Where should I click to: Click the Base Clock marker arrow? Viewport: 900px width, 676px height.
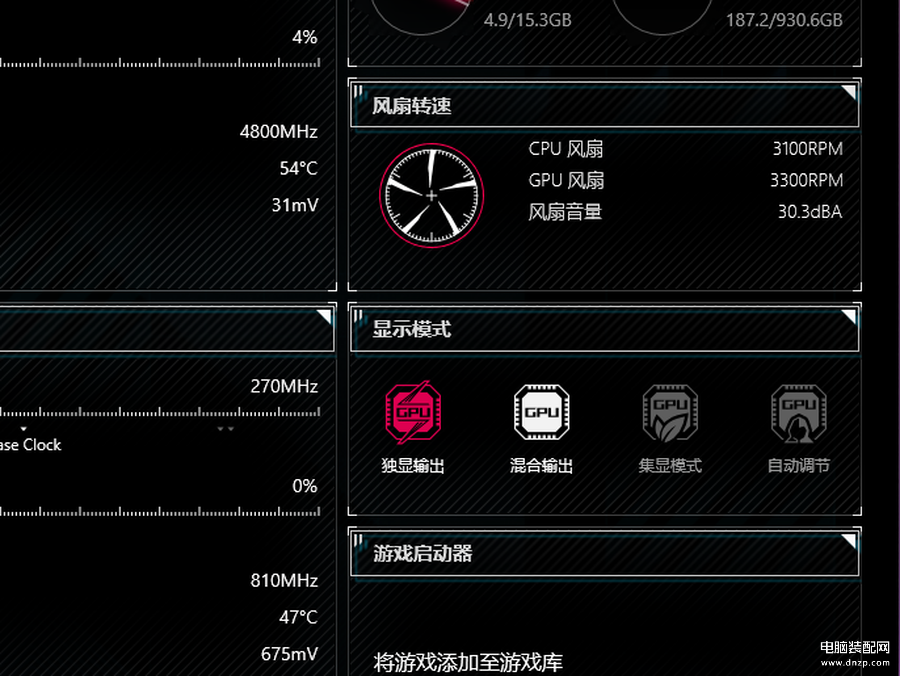24,429
